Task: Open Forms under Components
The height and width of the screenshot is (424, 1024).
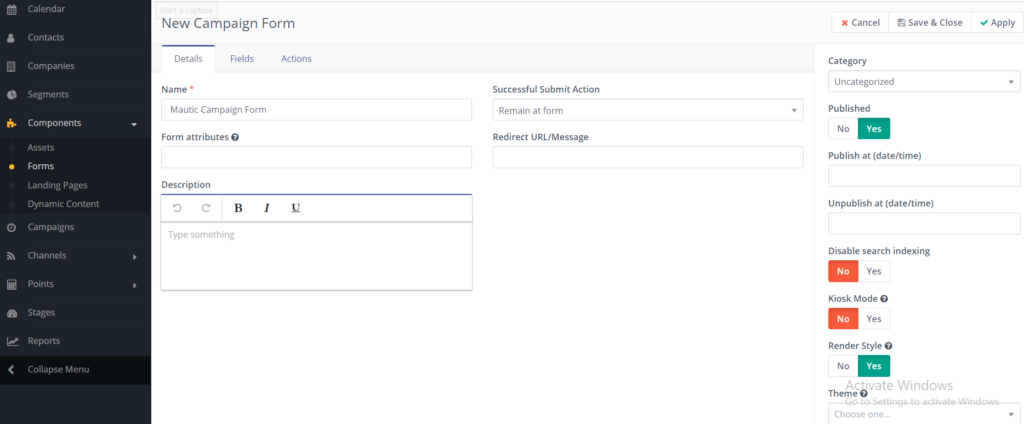Action: tap(40, 166)
